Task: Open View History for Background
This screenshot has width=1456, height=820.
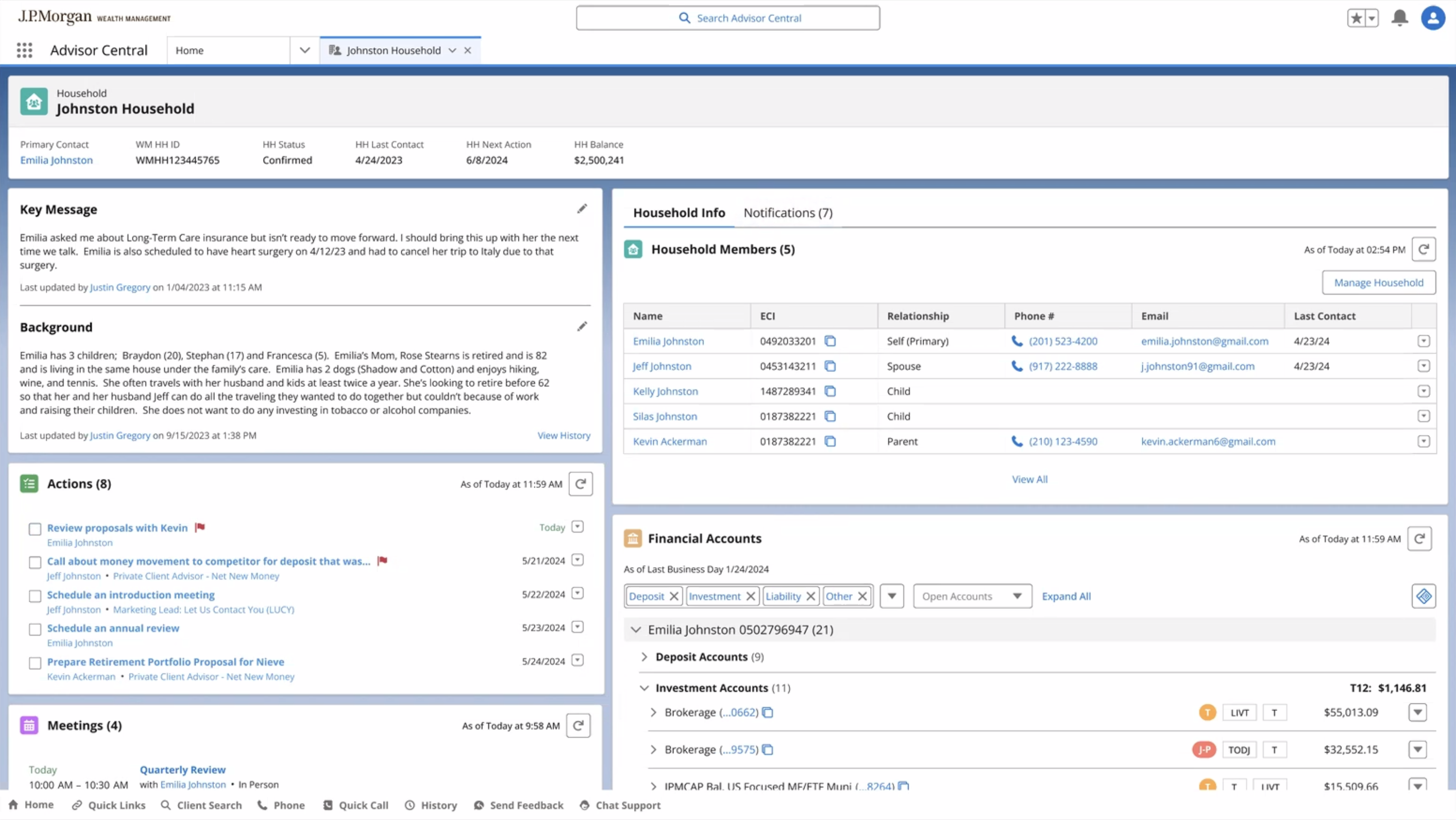Action: click(564, 436)
